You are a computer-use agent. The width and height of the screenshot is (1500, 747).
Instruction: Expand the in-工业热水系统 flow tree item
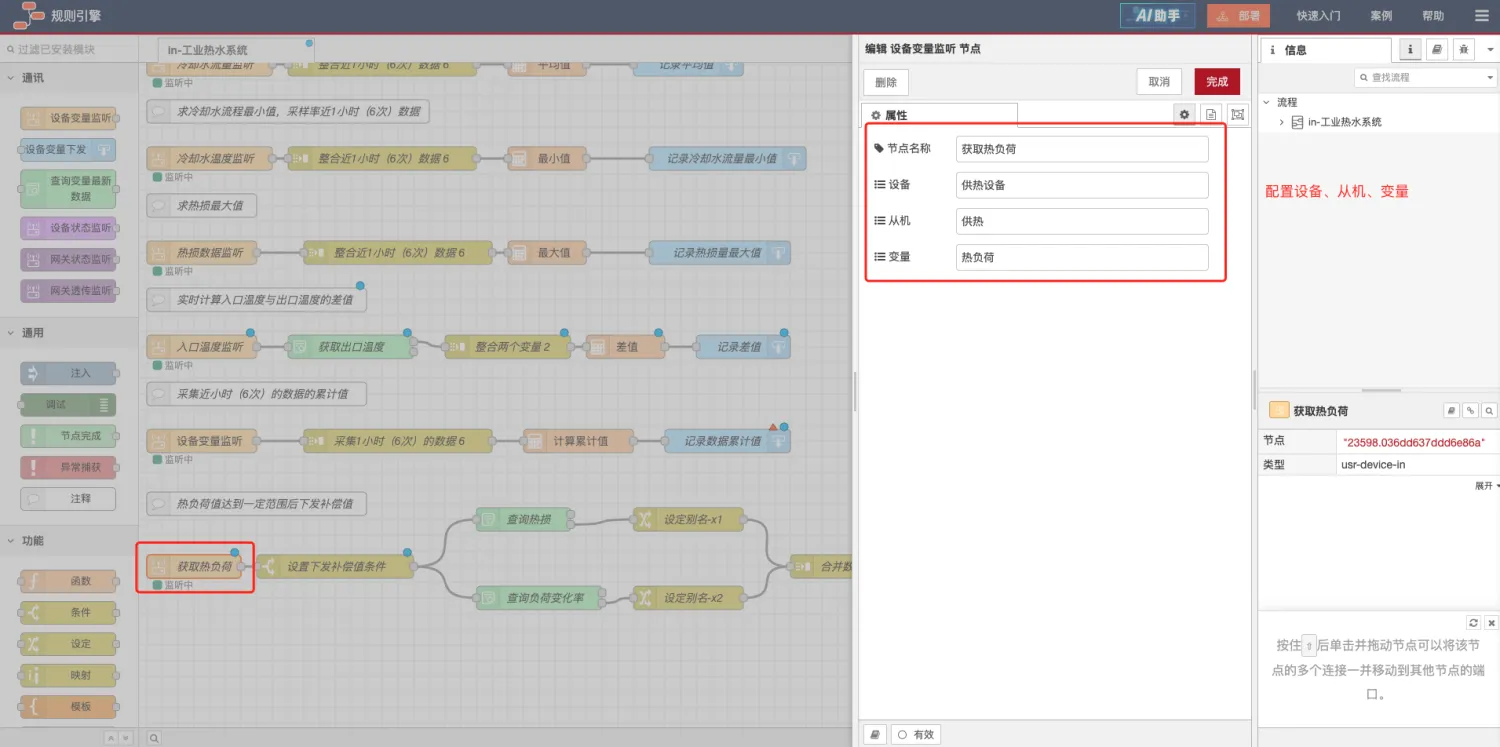point(1282,122)
